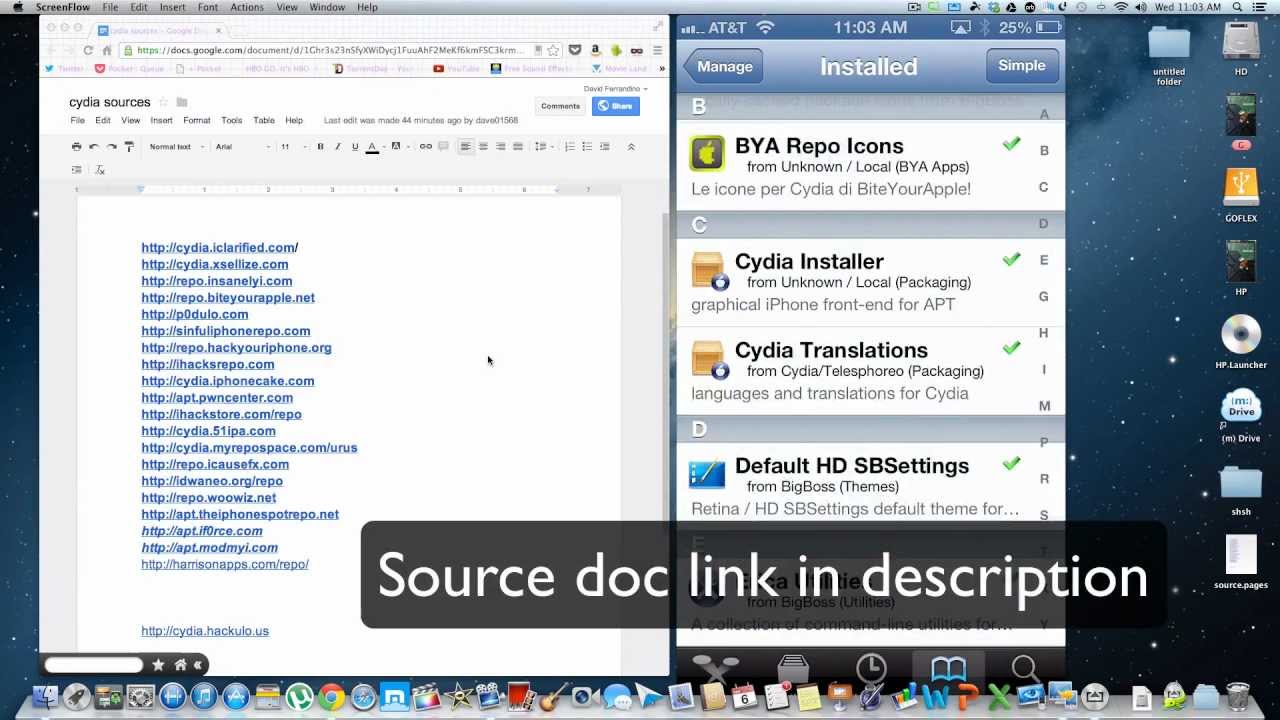Open uTorrent from the Dock
This screenshot has width=1280, height=720.
(x=299, y=697)
